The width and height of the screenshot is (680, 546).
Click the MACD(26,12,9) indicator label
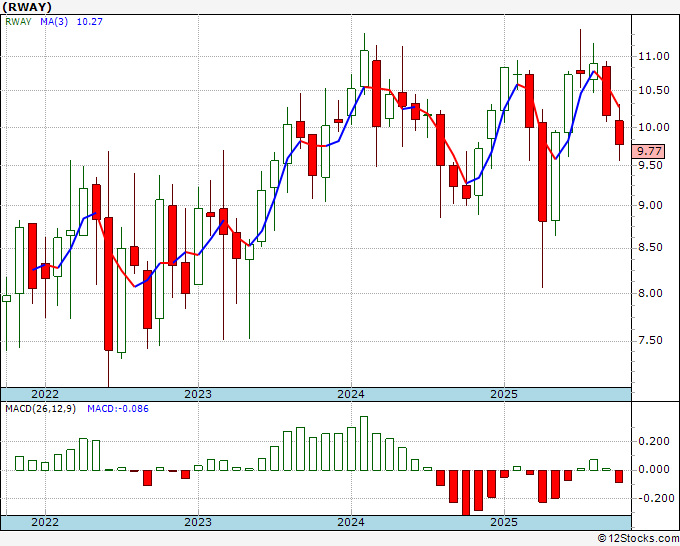coord(40,409)
